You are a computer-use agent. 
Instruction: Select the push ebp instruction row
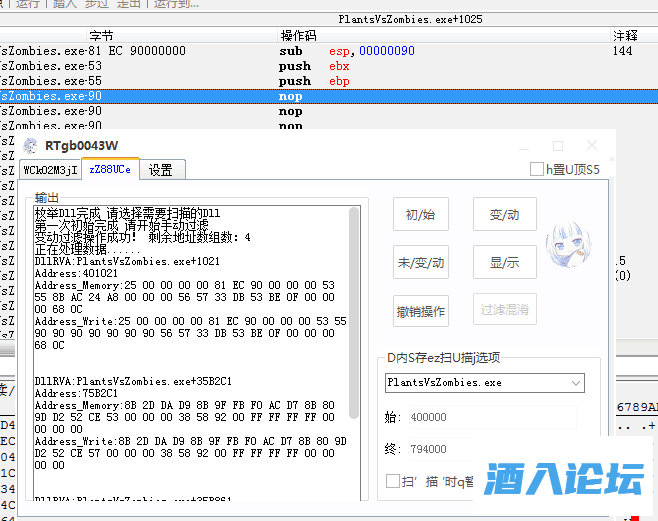tap(329, 81)
